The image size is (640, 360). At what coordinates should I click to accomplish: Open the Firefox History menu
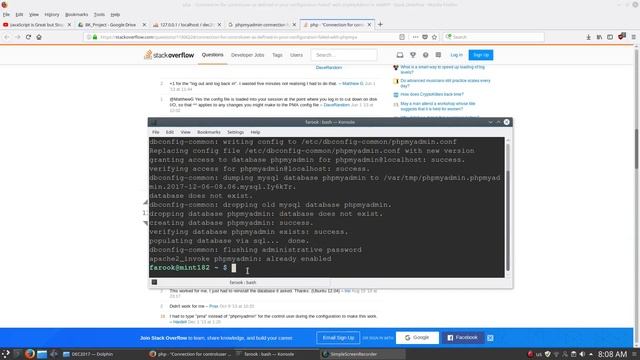(x=52, y=15)
